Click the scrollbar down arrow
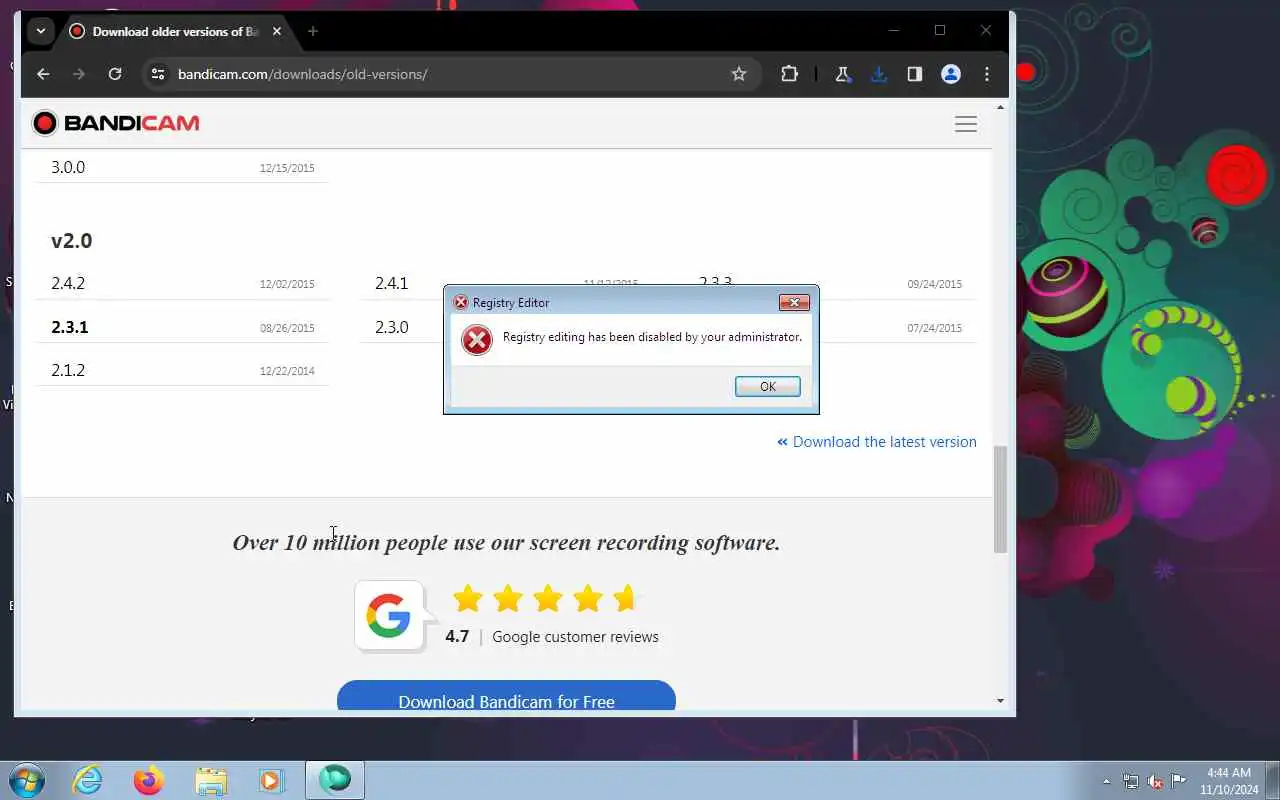The height and width of the screenshot is (800, 1280). pos(1000,701)
